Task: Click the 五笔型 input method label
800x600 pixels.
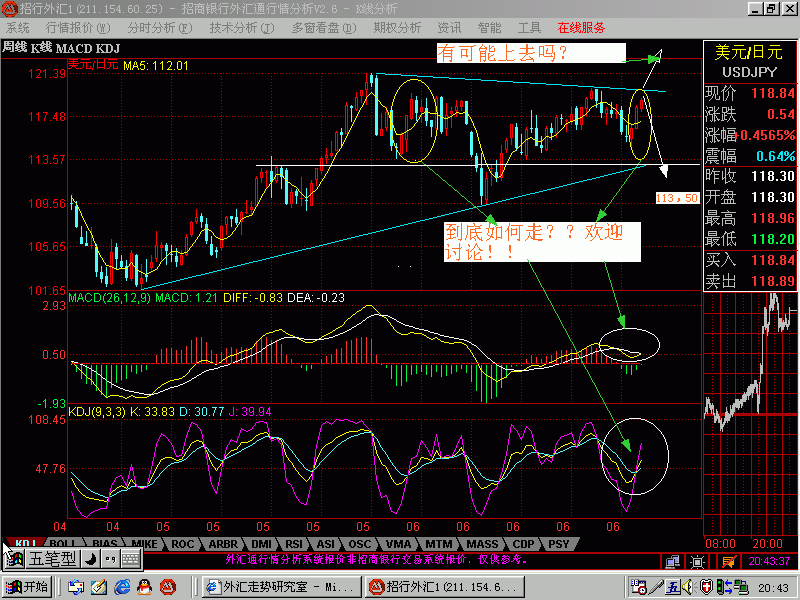Action: tap(52, 559)
